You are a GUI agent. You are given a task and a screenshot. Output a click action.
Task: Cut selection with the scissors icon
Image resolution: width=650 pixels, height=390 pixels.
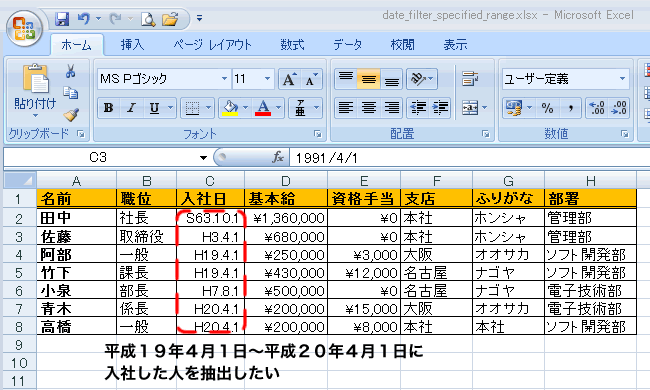click(x=70, y=71)
